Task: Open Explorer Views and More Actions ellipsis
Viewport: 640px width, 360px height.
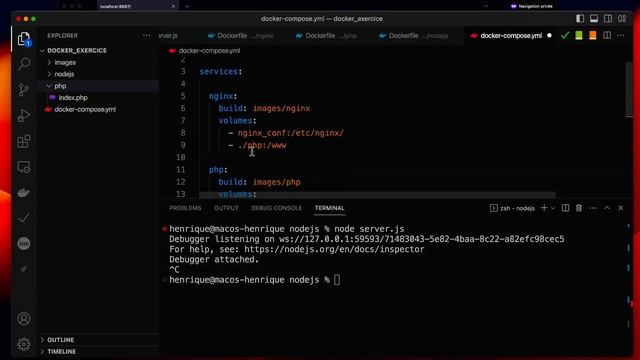Action: pyautogui.click(x=147, y=36)
